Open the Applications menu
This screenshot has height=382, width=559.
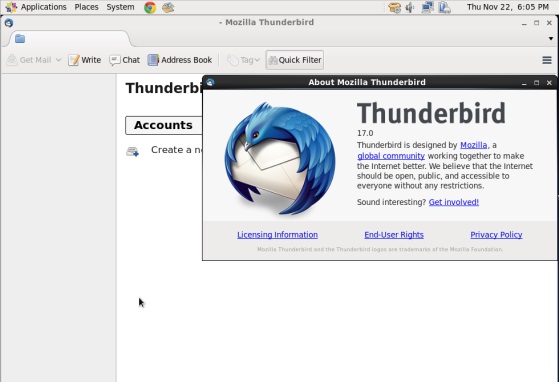37,7
